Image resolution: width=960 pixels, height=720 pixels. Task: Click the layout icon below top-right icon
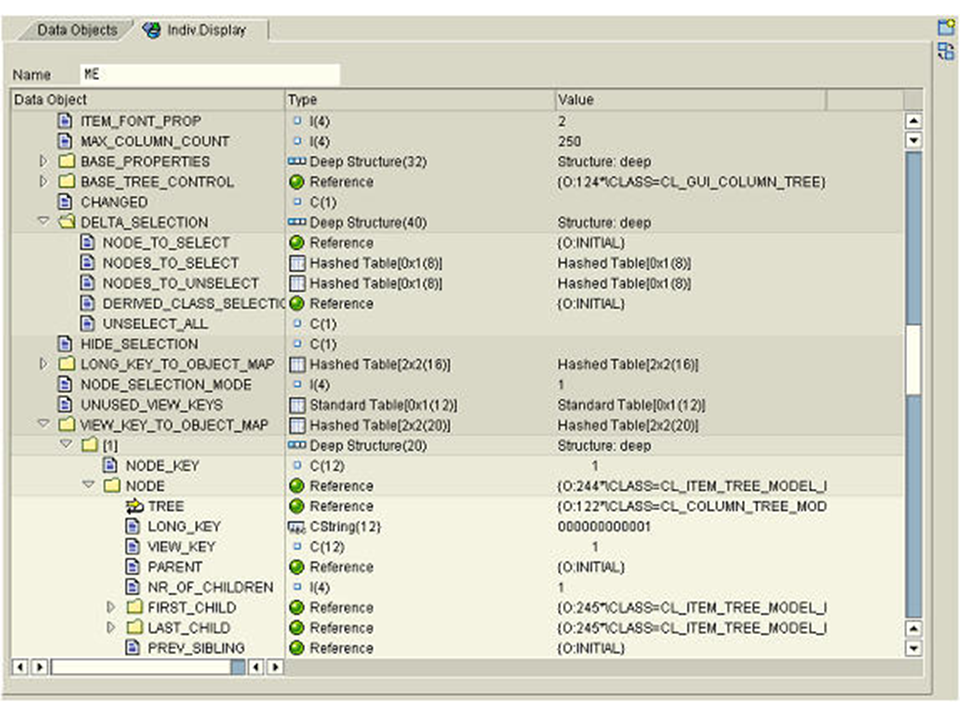point(945,51)
